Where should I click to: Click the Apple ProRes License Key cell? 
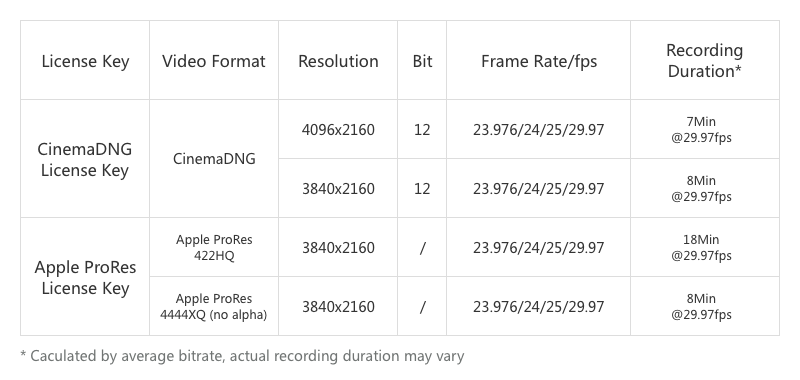85,277
